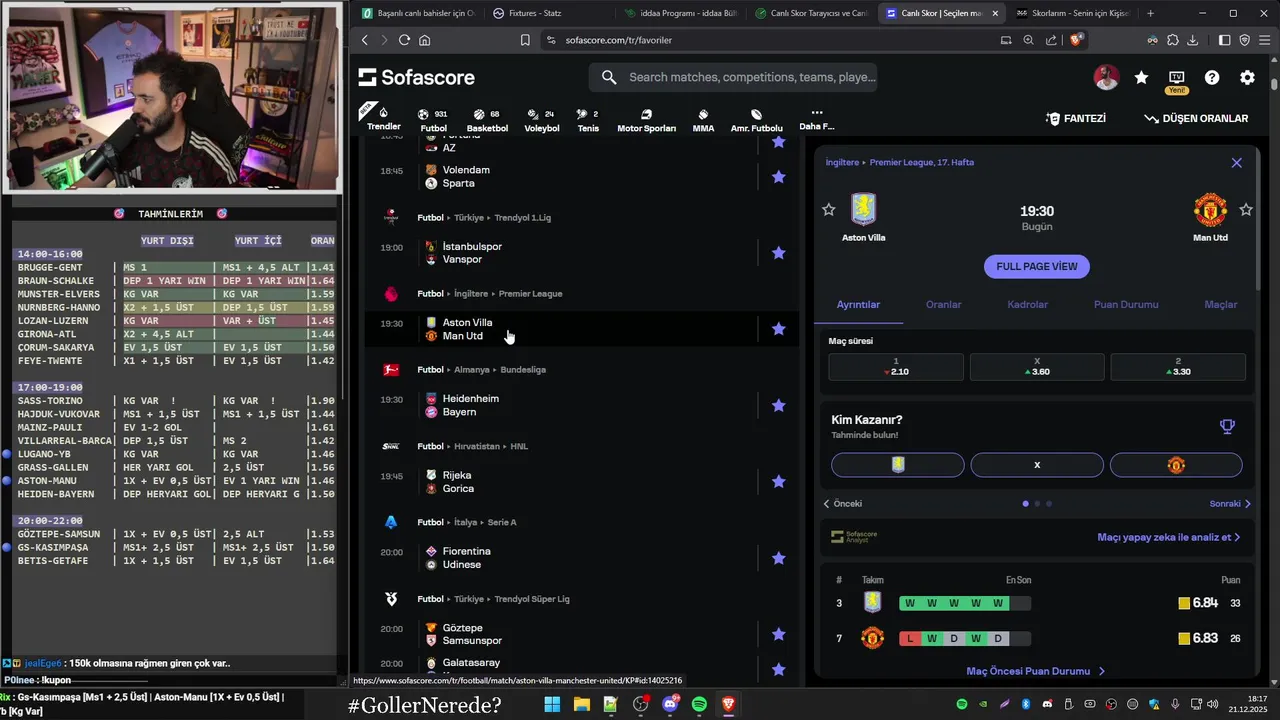Open Spotify from the taskbar

(699, 705)
